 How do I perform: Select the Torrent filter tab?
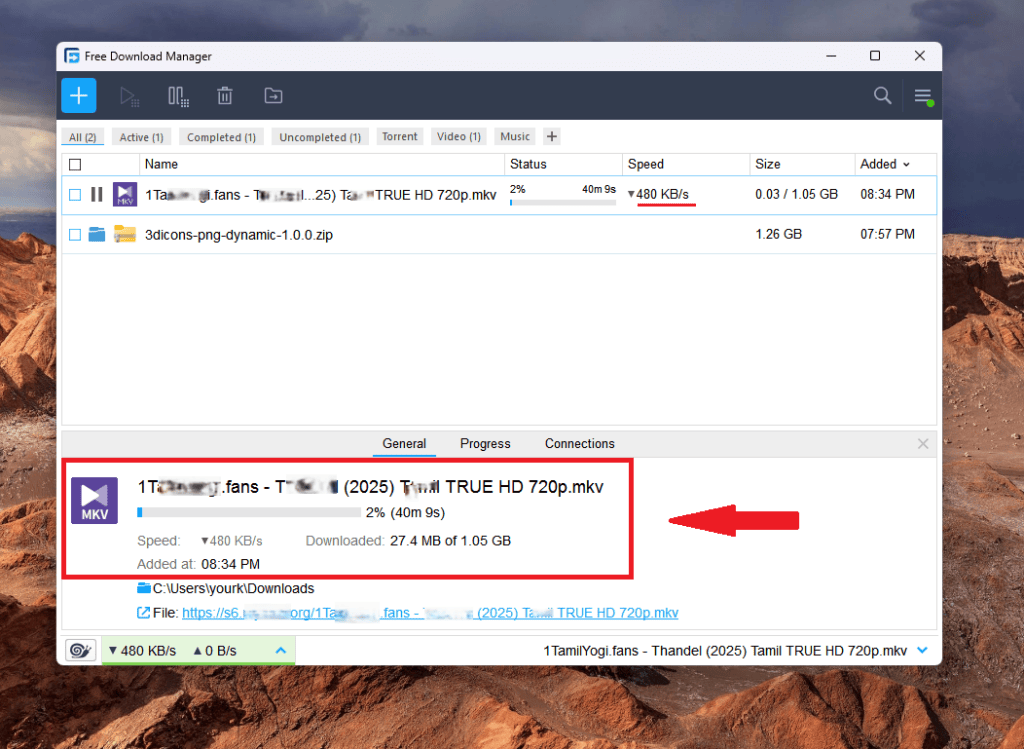point(400,136)
